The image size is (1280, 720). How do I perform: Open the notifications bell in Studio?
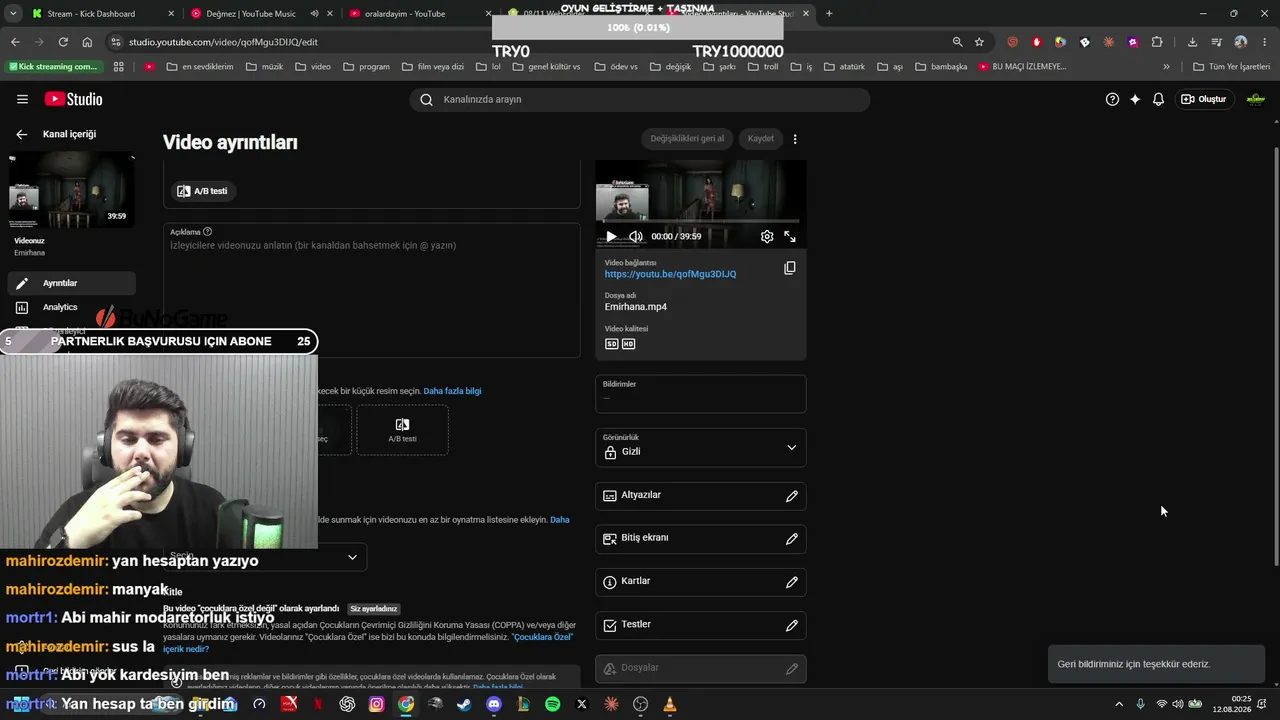[1158, 99]
